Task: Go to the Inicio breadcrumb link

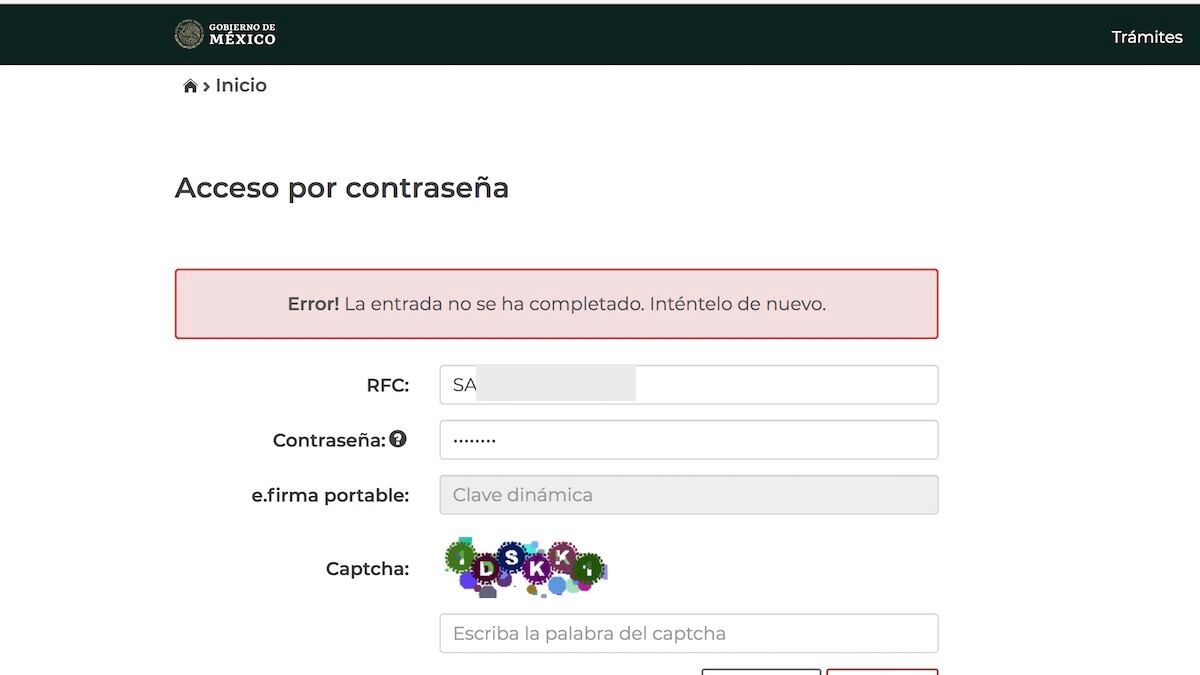Action: point(241,86)
